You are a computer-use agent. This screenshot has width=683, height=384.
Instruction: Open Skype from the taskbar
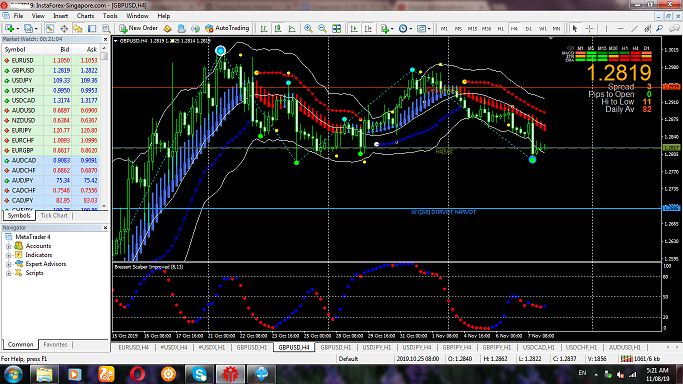pyautogui.click(x=199, y=374)
